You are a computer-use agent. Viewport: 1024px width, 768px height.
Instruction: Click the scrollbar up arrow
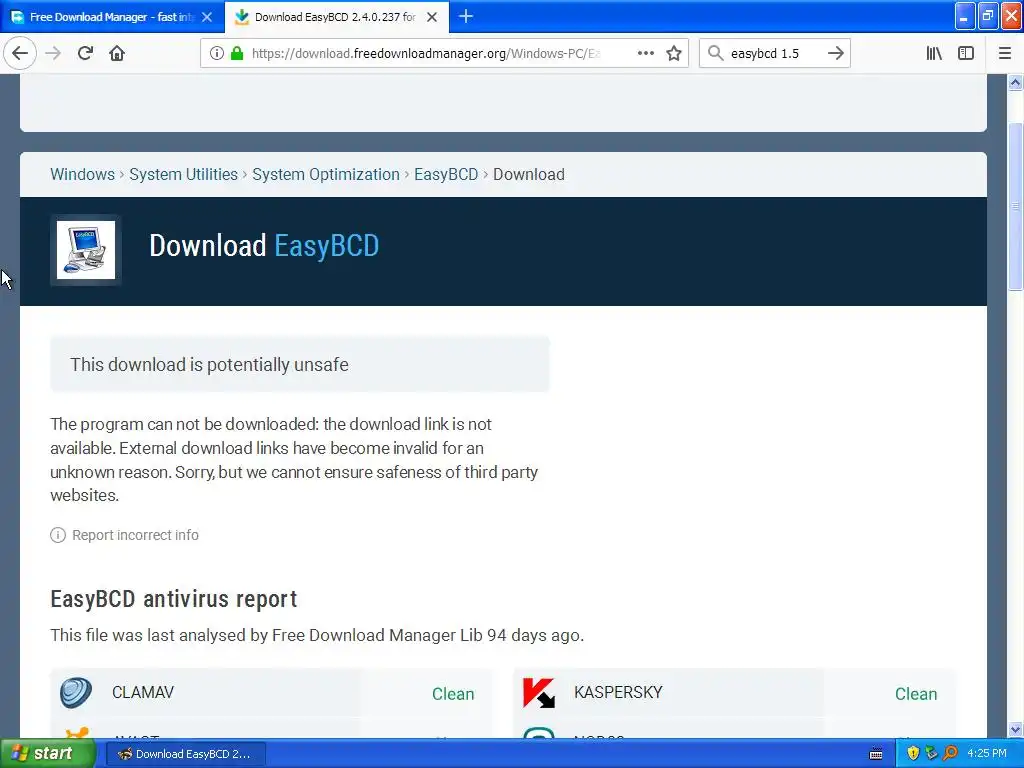[1016, 82]
